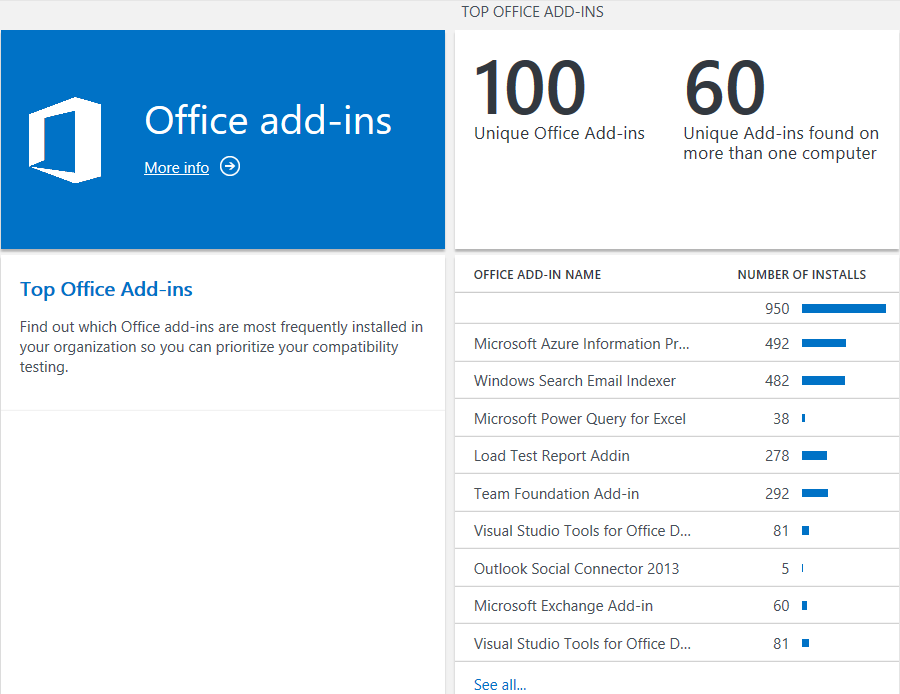
Task: Select the Microsoft Exchange Add-in row
Action: tap(677, 606)
